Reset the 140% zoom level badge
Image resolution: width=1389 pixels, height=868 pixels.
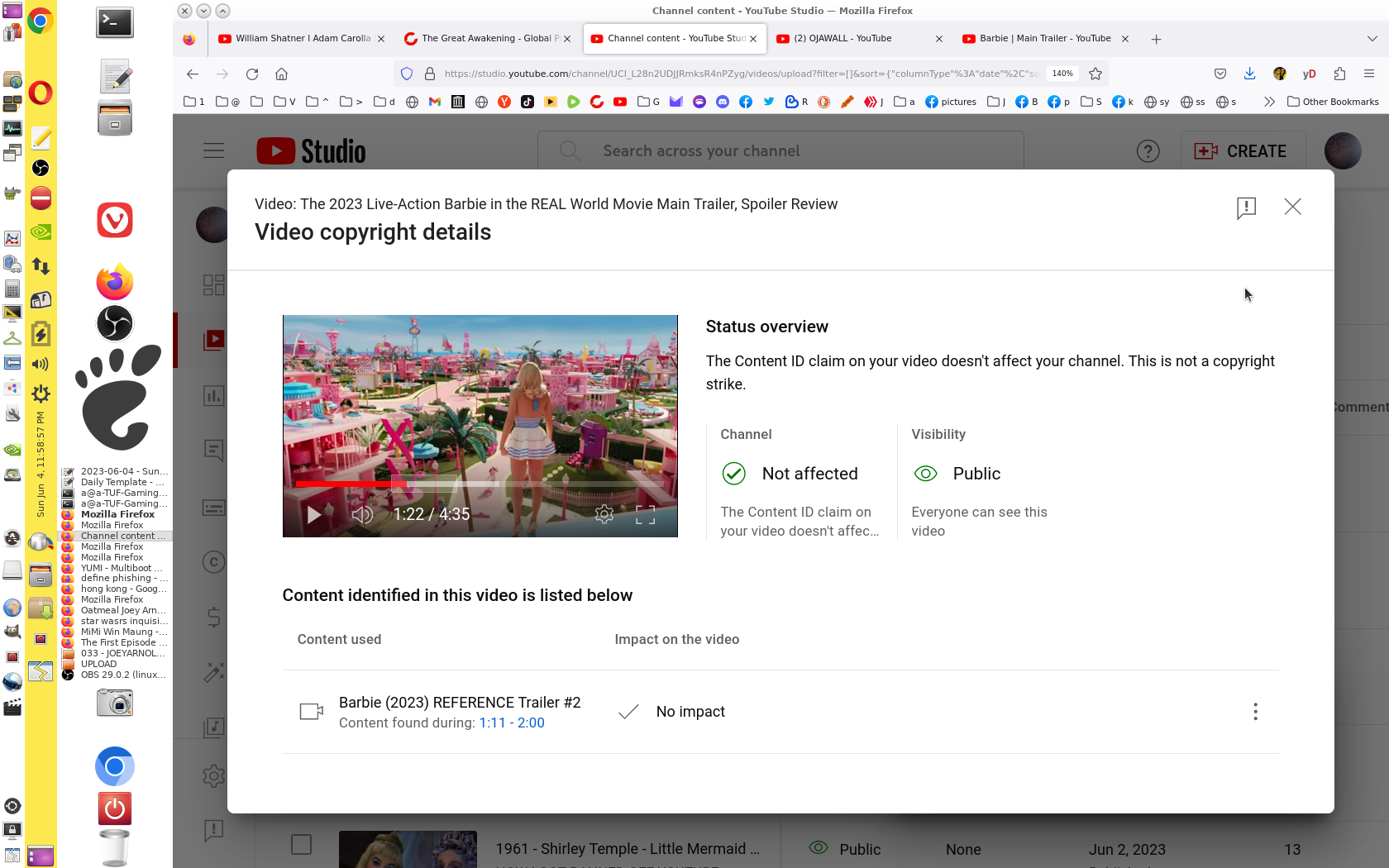1062,74
